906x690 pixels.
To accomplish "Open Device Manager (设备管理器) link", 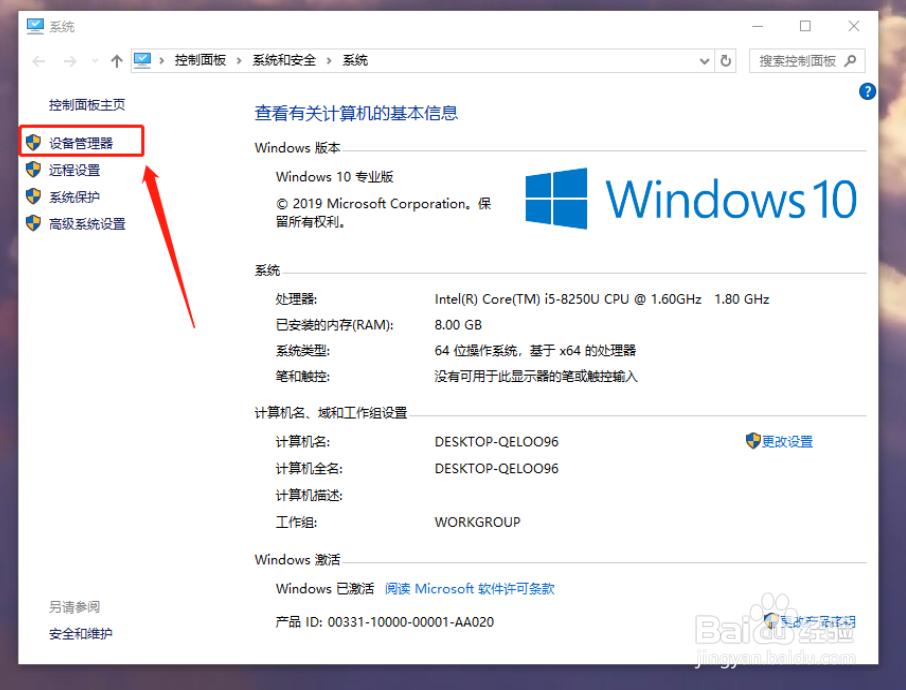I will pyautogui.click(x=81, y=143).
